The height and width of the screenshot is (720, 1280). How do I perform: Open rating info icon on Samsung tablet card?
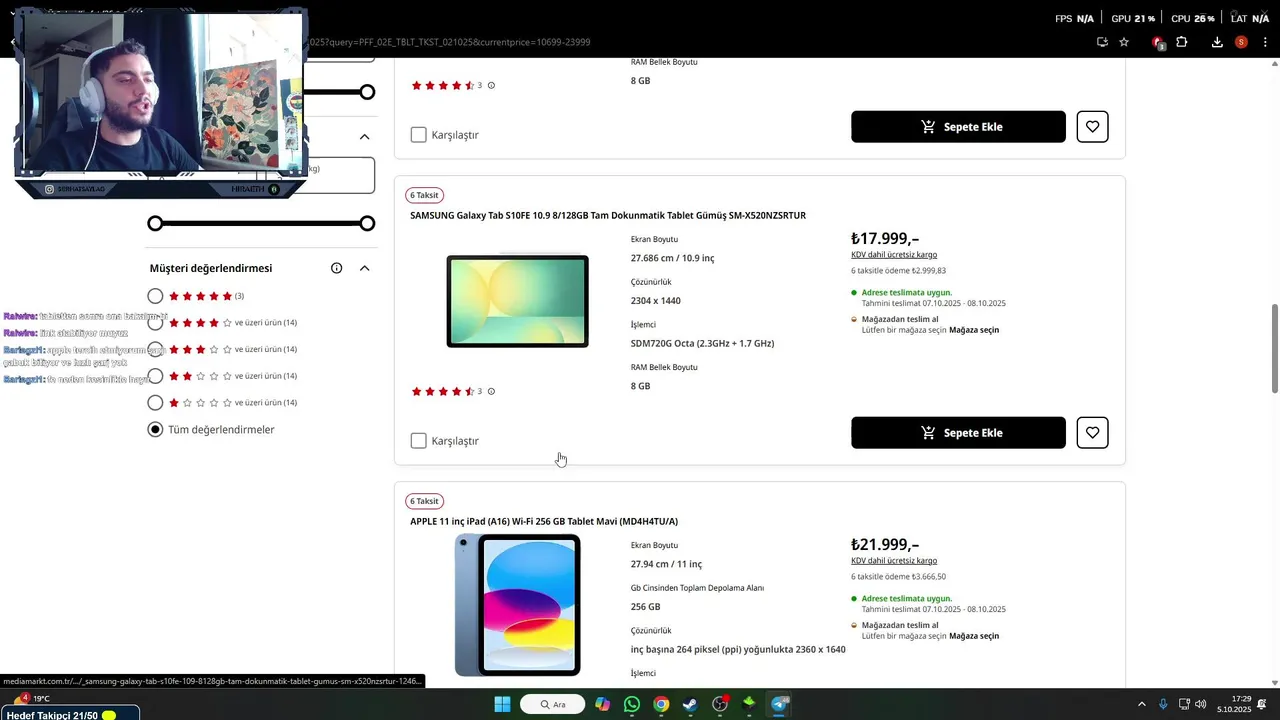[491, 392]
